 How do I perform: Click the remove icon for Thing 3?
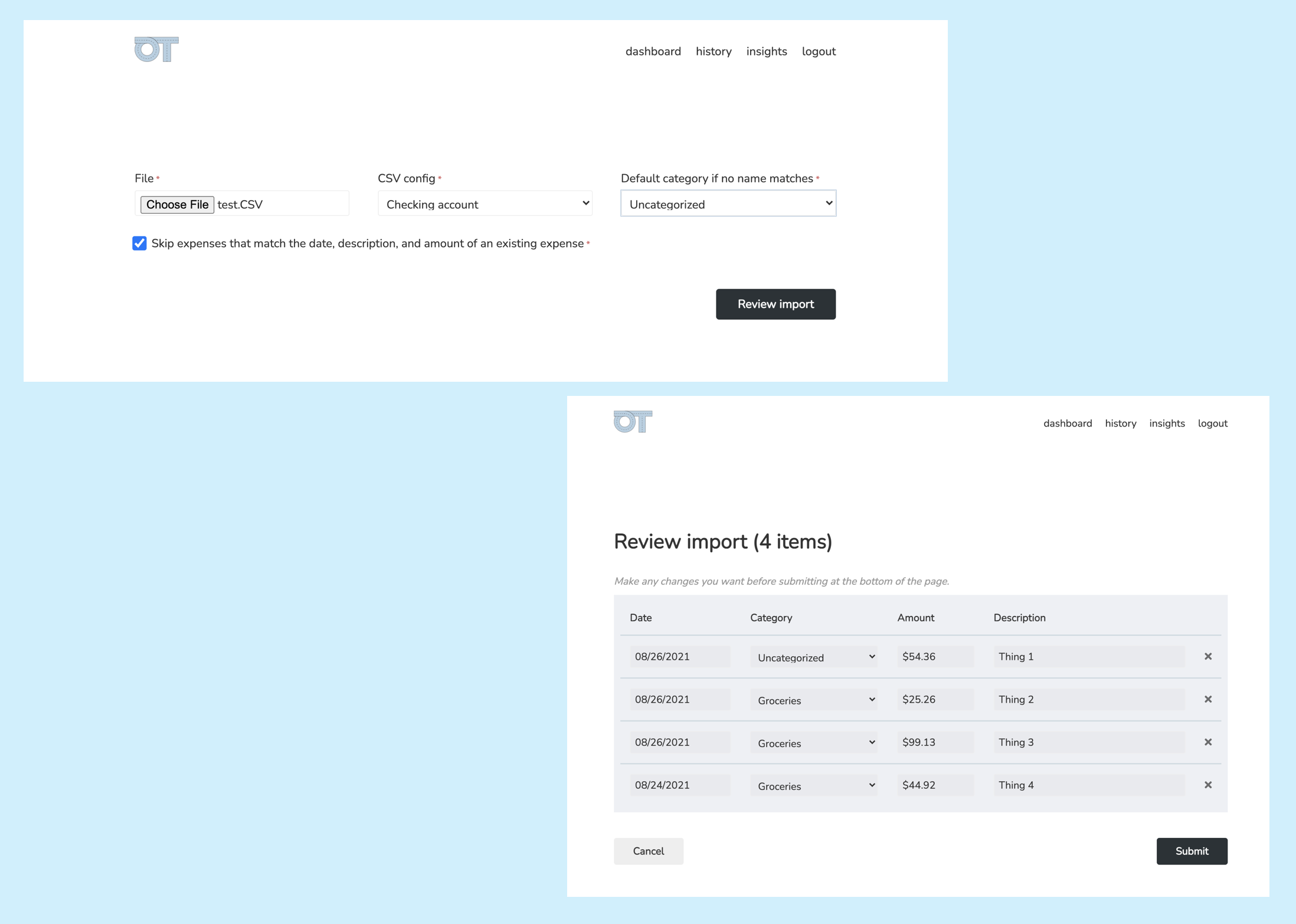[x=1208, y=742]
